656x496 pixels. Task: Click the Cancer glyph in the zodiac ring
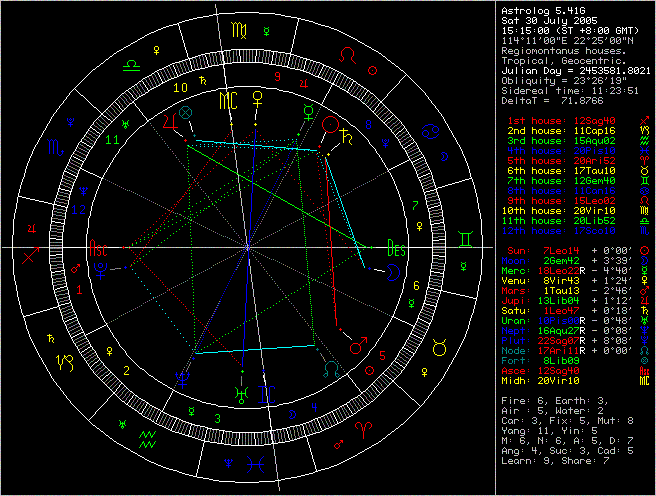point(430,131)
